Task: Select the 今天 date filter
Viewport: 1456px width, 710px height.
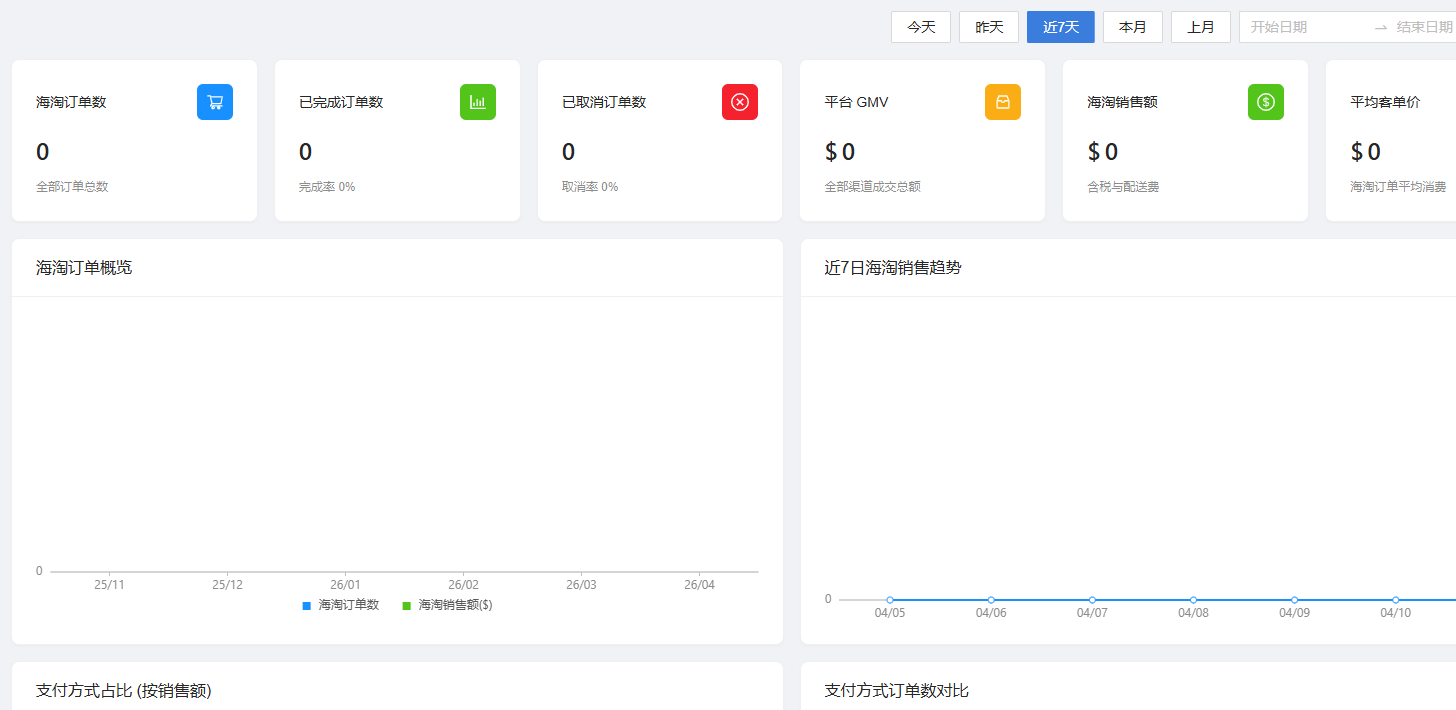Action: (x=921, y=27)
